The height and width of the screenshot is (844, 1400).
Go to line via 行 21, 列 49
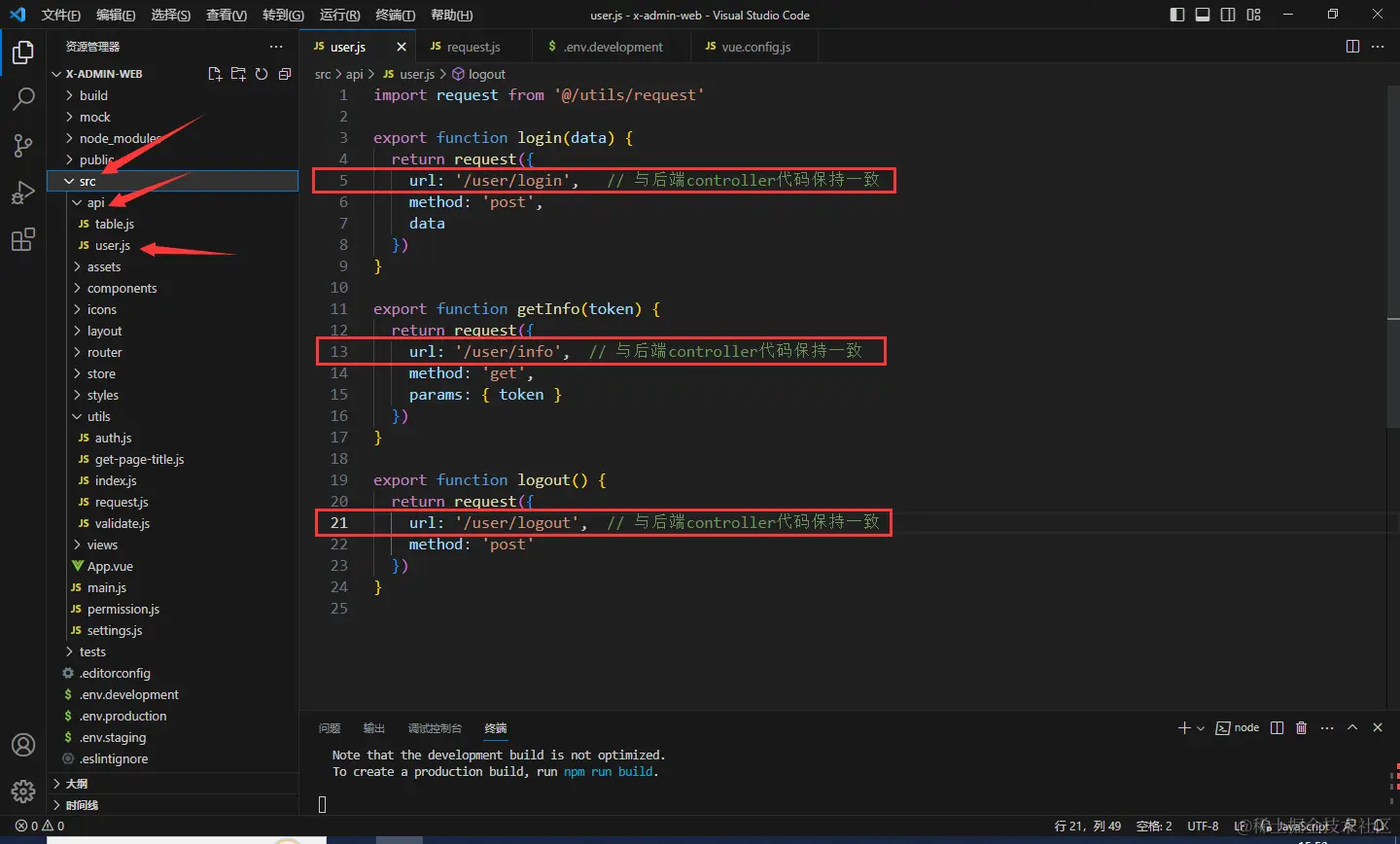click(1088, 826)
